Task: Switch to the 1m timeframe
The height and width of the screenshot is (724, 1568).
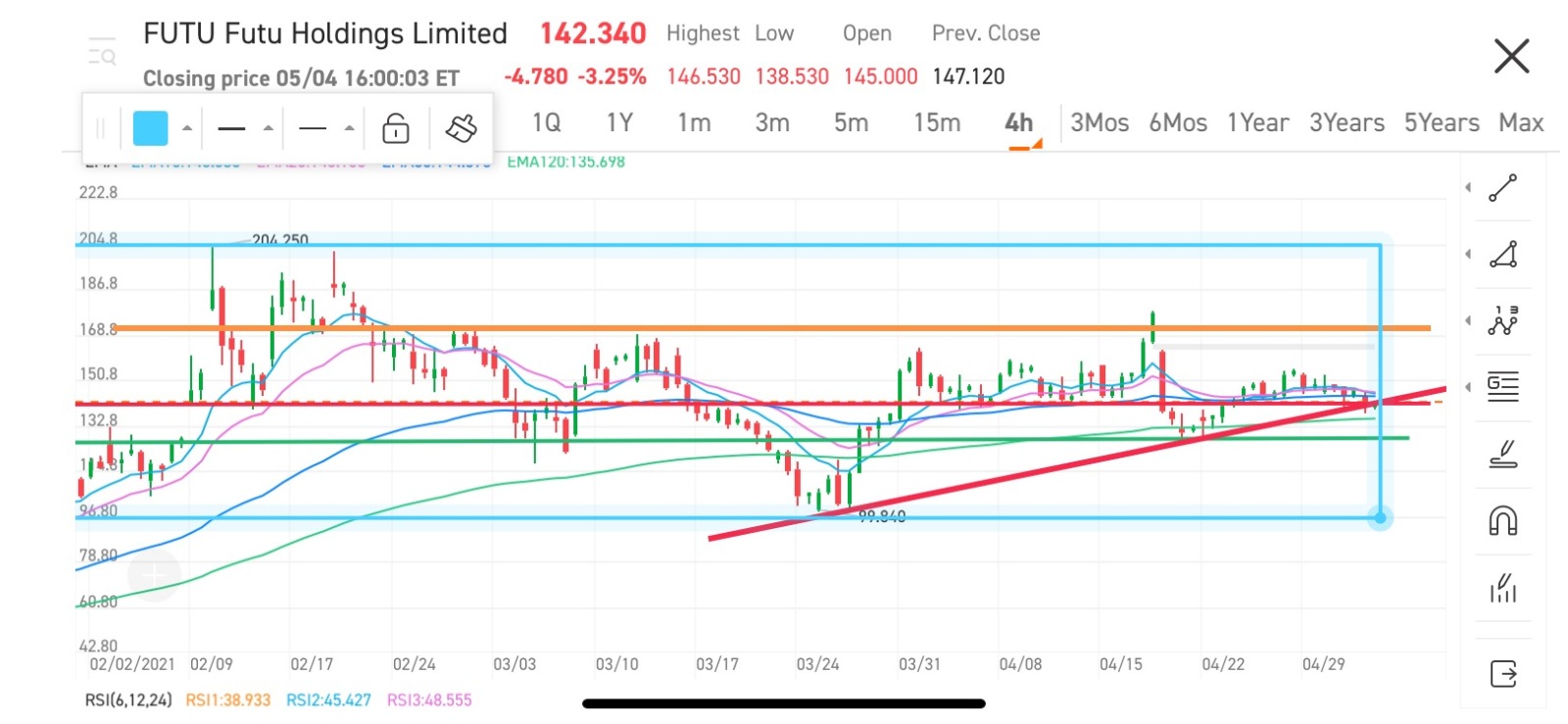Action: 694,122
